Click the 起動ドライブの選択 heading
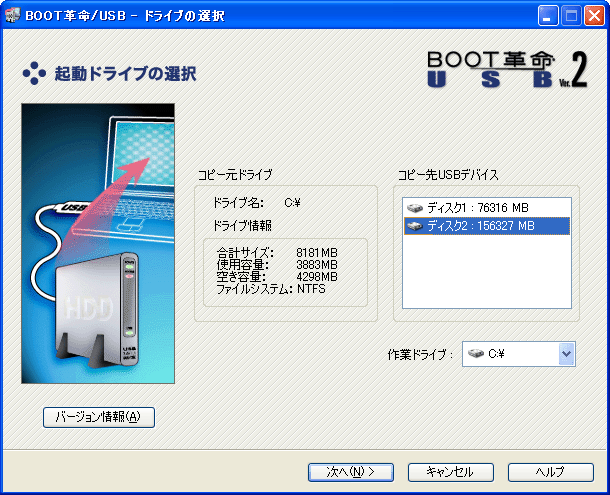The image size is (610, 495). (125, 74)
